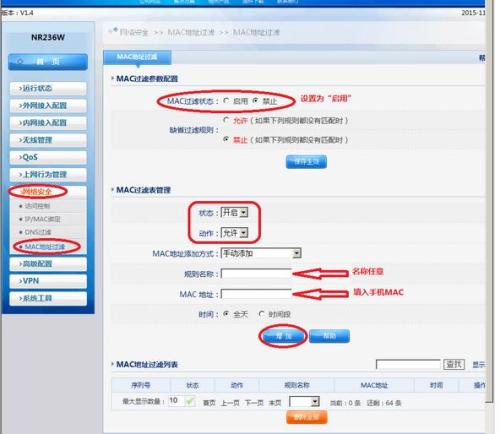Open dropdown arrow of MAC add method
Screen dimensions: 500x434
pyautogui.click(x=297, y=253)
